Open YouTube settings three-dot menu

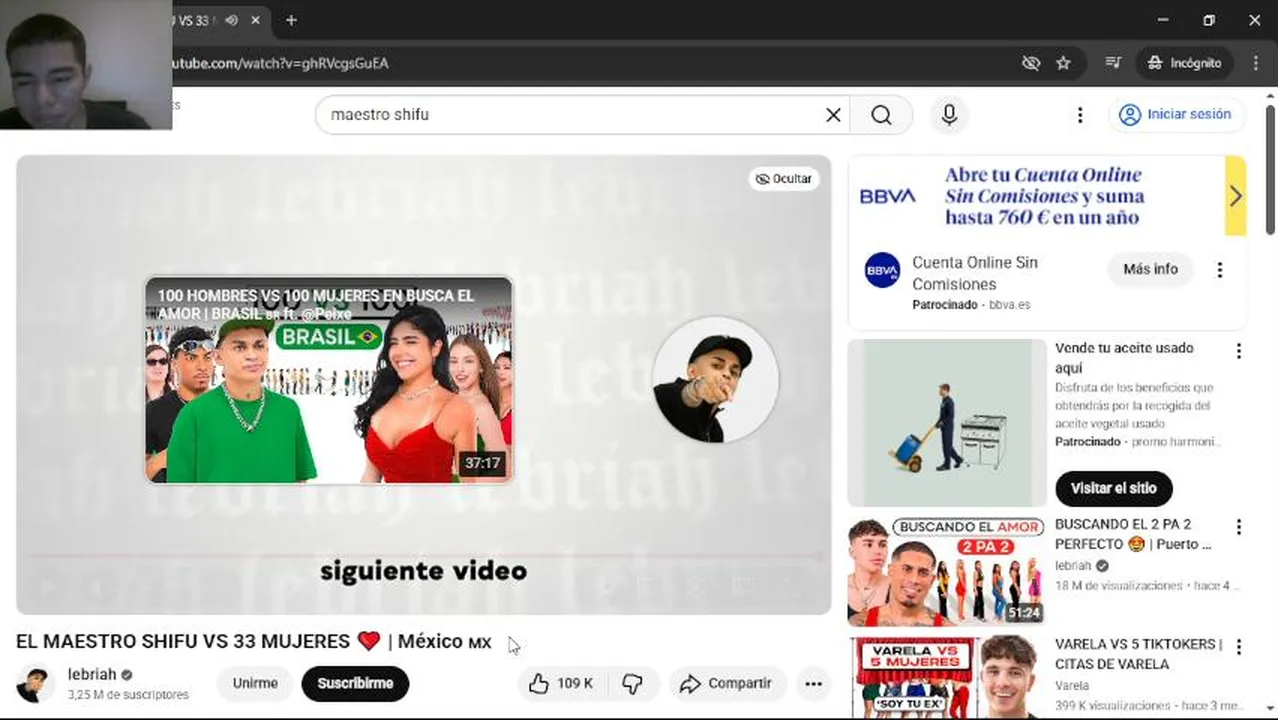point(1079,115)
